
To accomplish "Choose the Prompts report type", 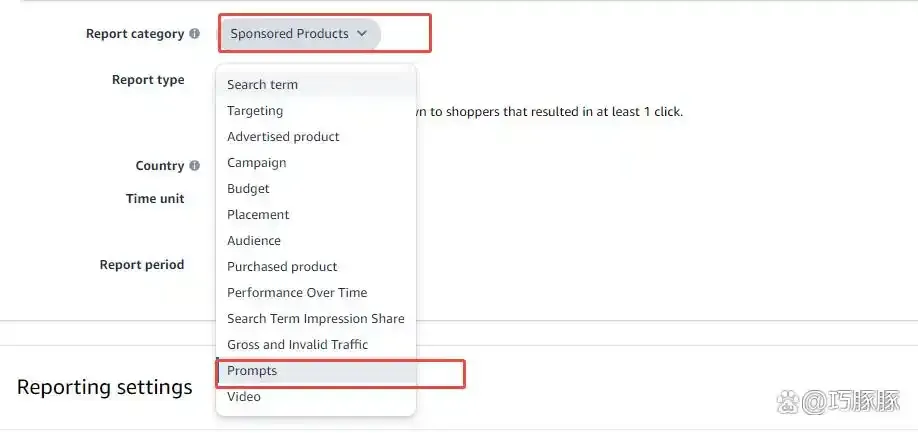I will (x=252, y=371).
